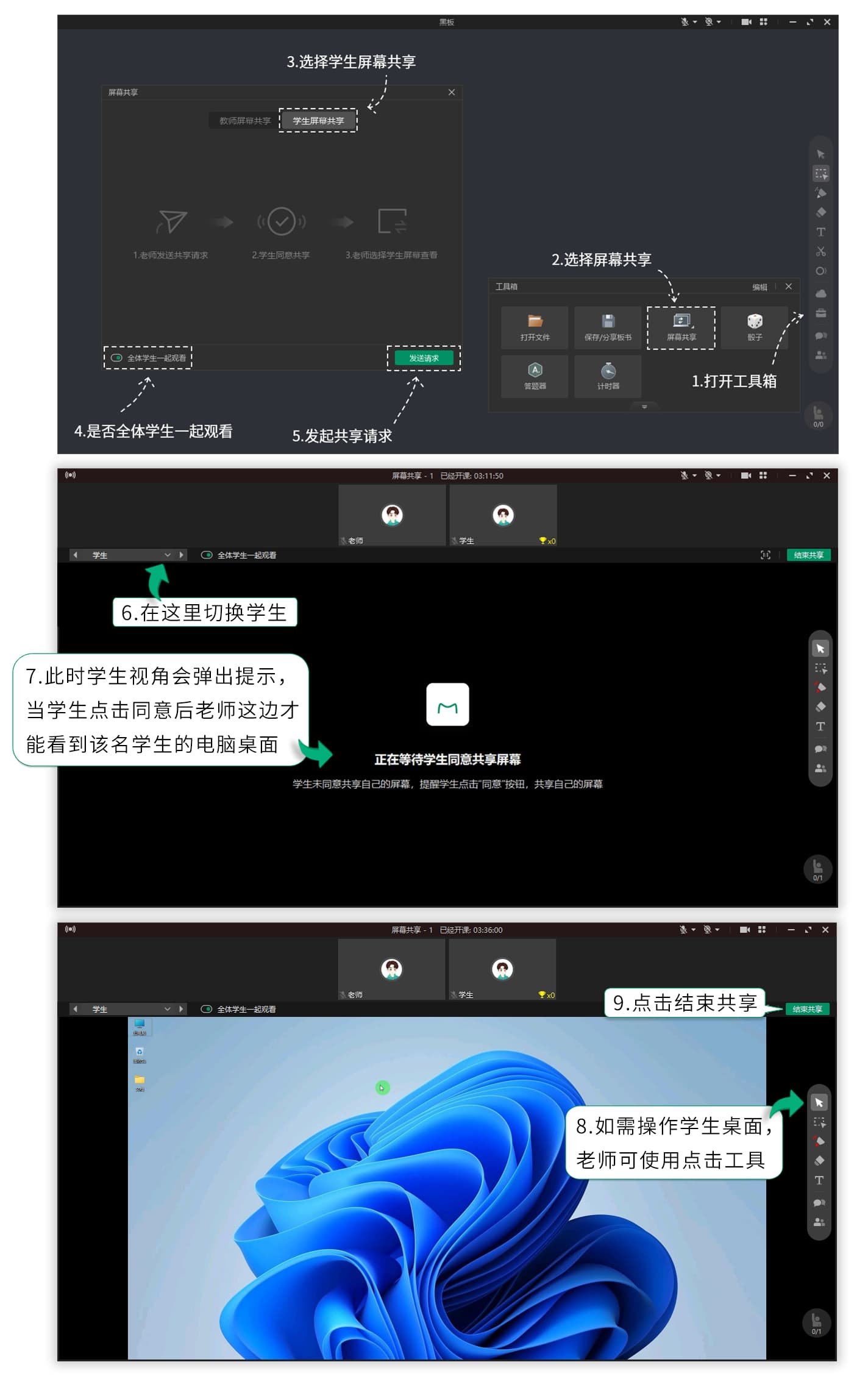Click 发送请求 button in 屏幕共享 dialog
This screenshot has height=1390, width=868.
[424, 358]
